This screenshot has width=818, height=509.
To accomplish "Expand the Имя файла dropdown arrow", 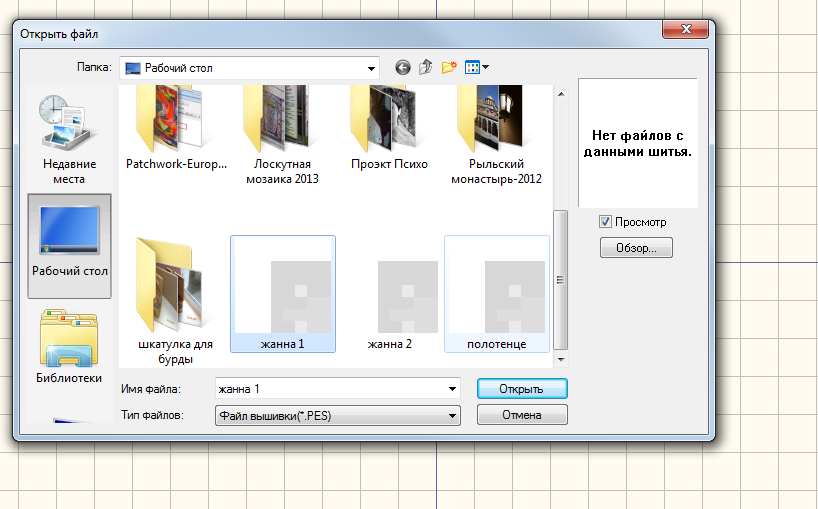I will [452, 389].
